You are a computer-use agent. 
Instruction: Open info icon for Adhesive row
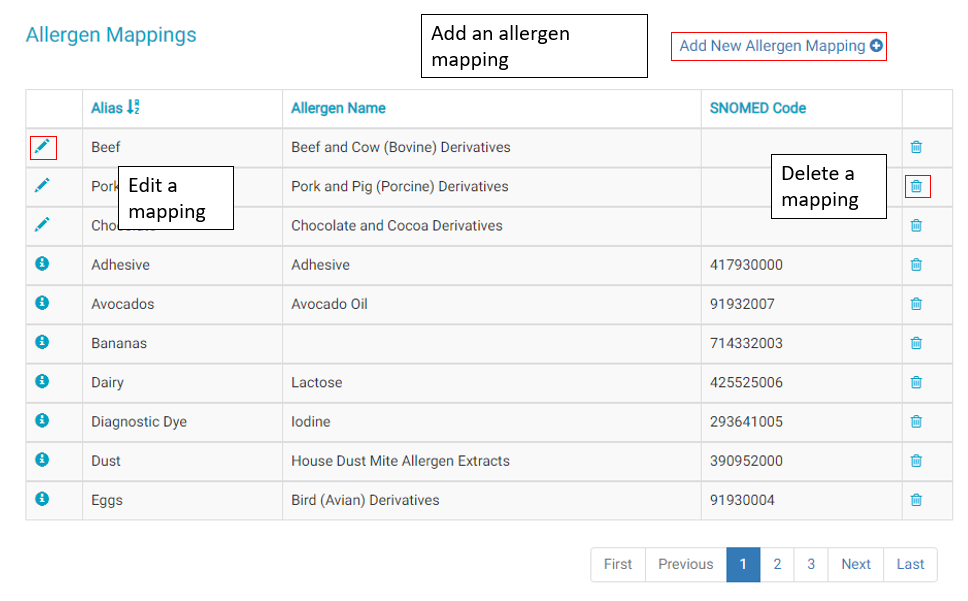pos(42,264)
